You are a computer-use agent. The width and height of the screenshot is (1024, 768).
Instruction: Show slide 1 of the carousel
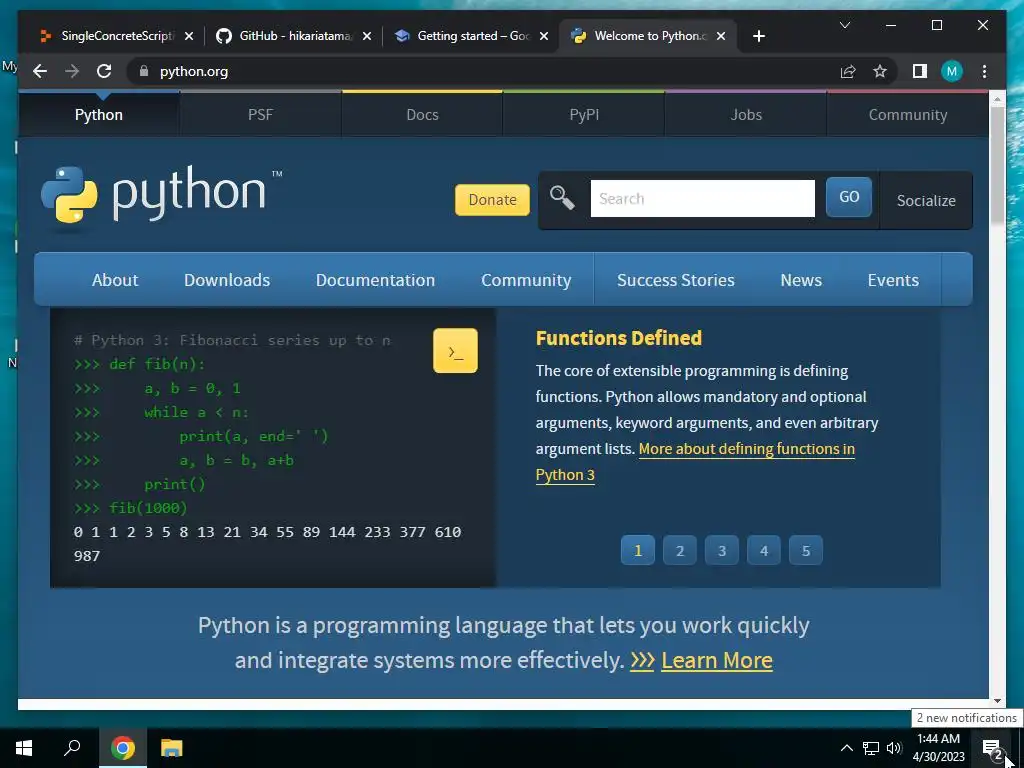click(637, 551)
